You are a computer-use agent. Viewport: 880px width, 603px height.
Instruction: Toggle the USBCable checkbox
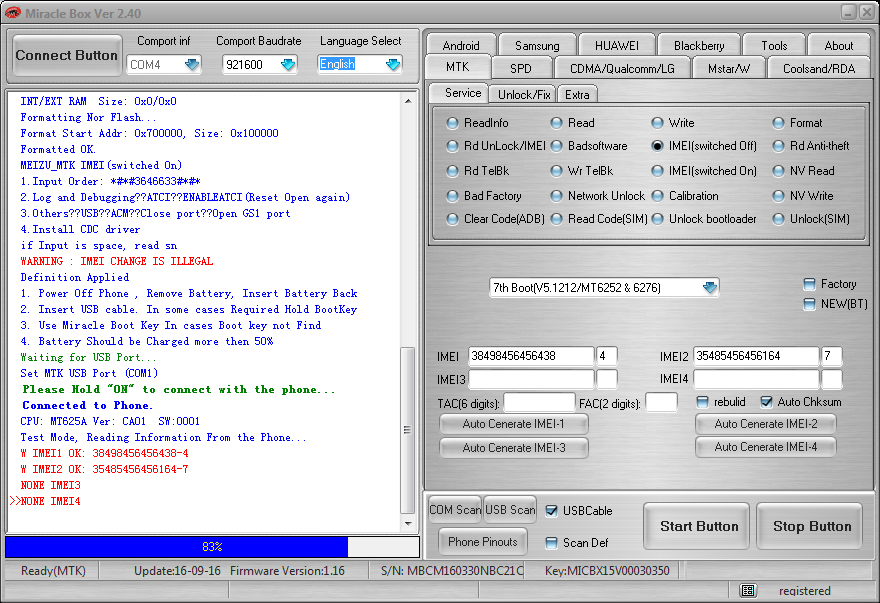tap(552, 511)
